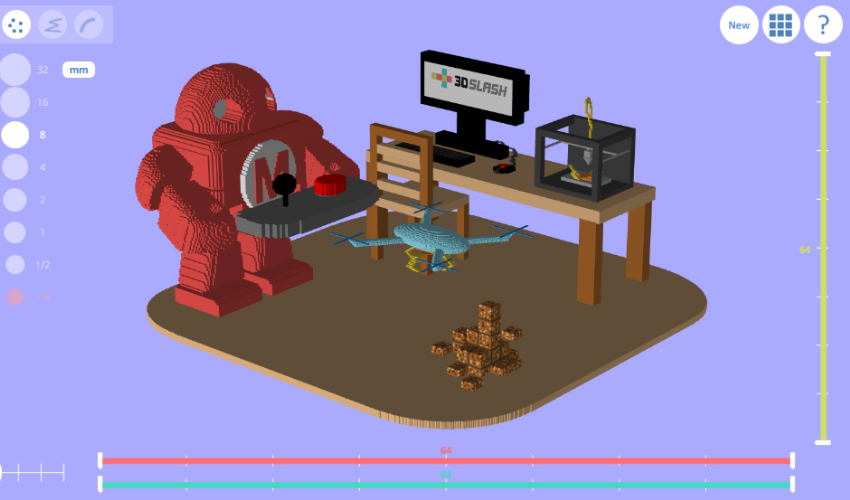Select the curved line mode icon
The image size is (850, 500).
click(89, 25)
